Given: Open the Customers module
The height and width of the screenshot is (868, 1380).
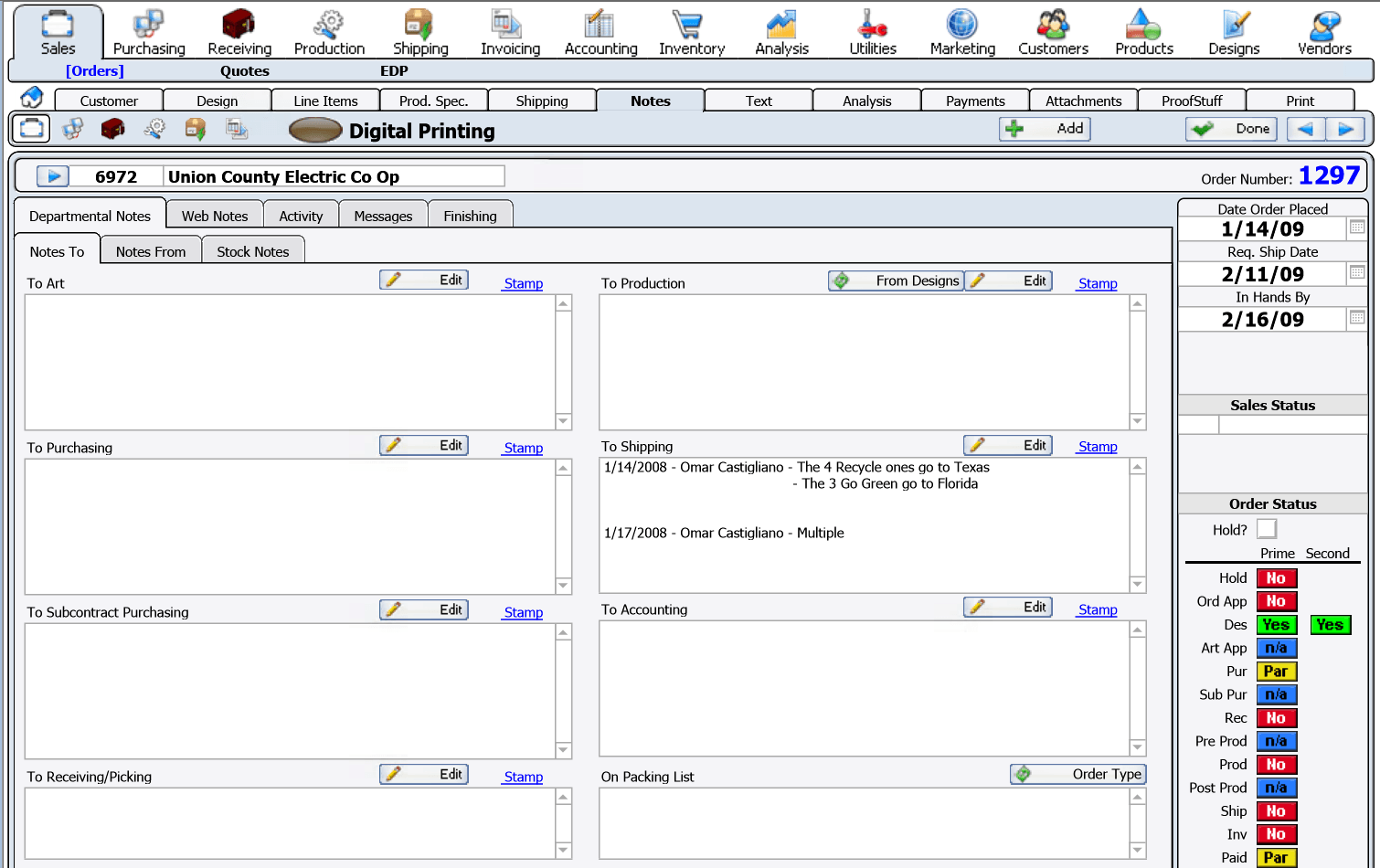Looking at the screenshot, I should coord(1053,32).
